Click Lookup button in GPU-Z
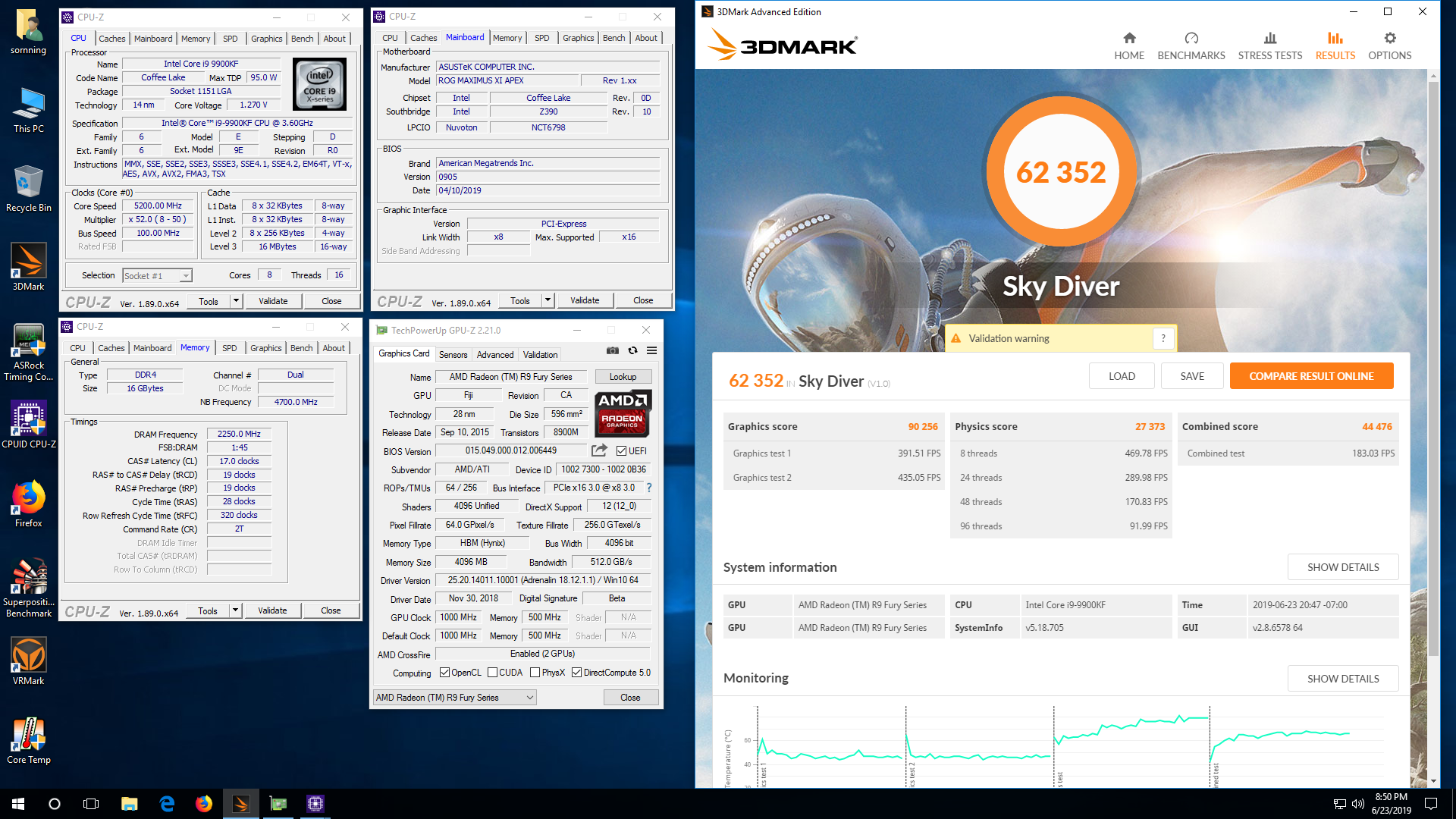This screenshot has width=1456, height=819. pos(623,377)
